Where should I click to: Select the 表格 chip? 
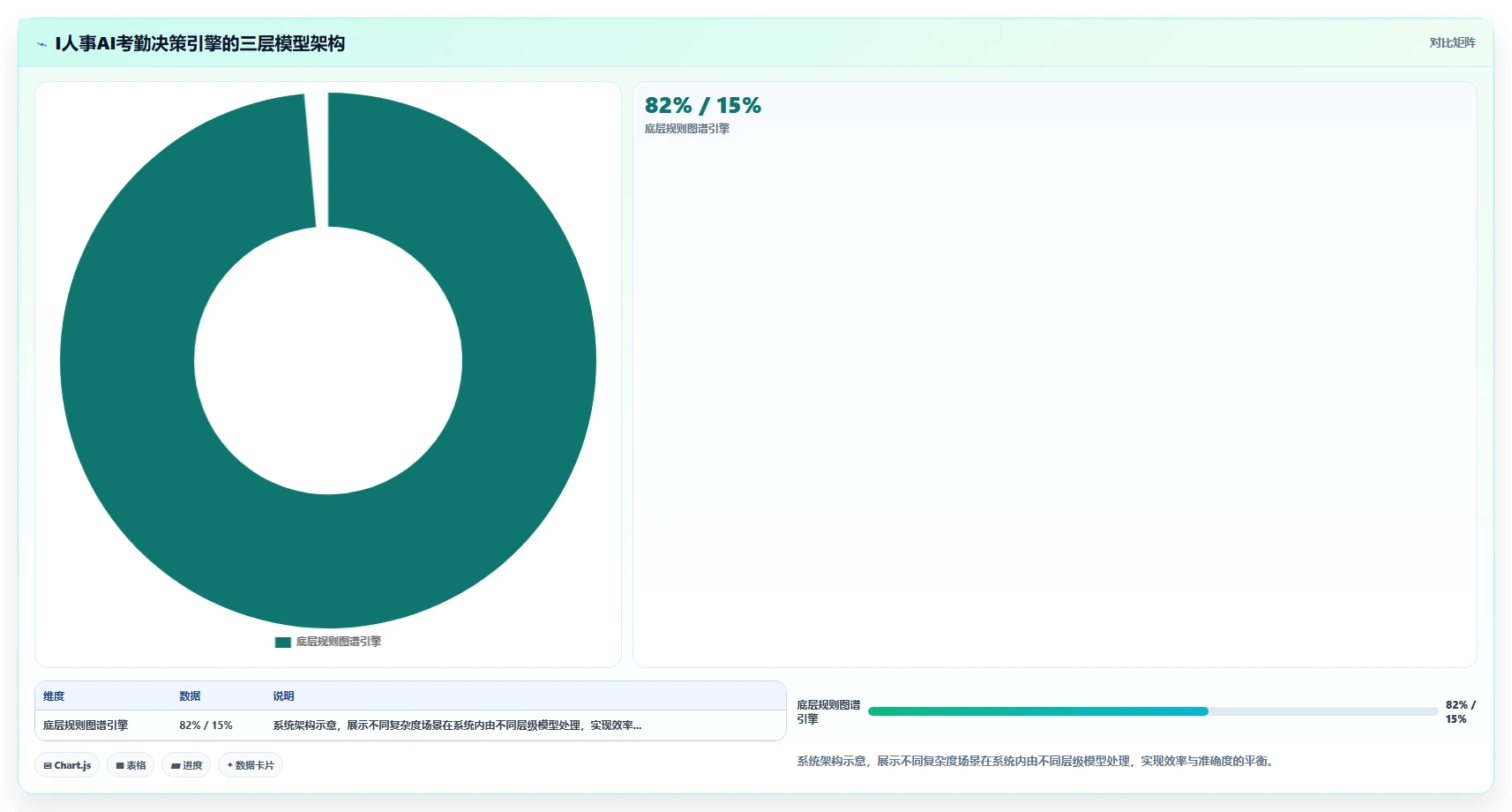131,765
